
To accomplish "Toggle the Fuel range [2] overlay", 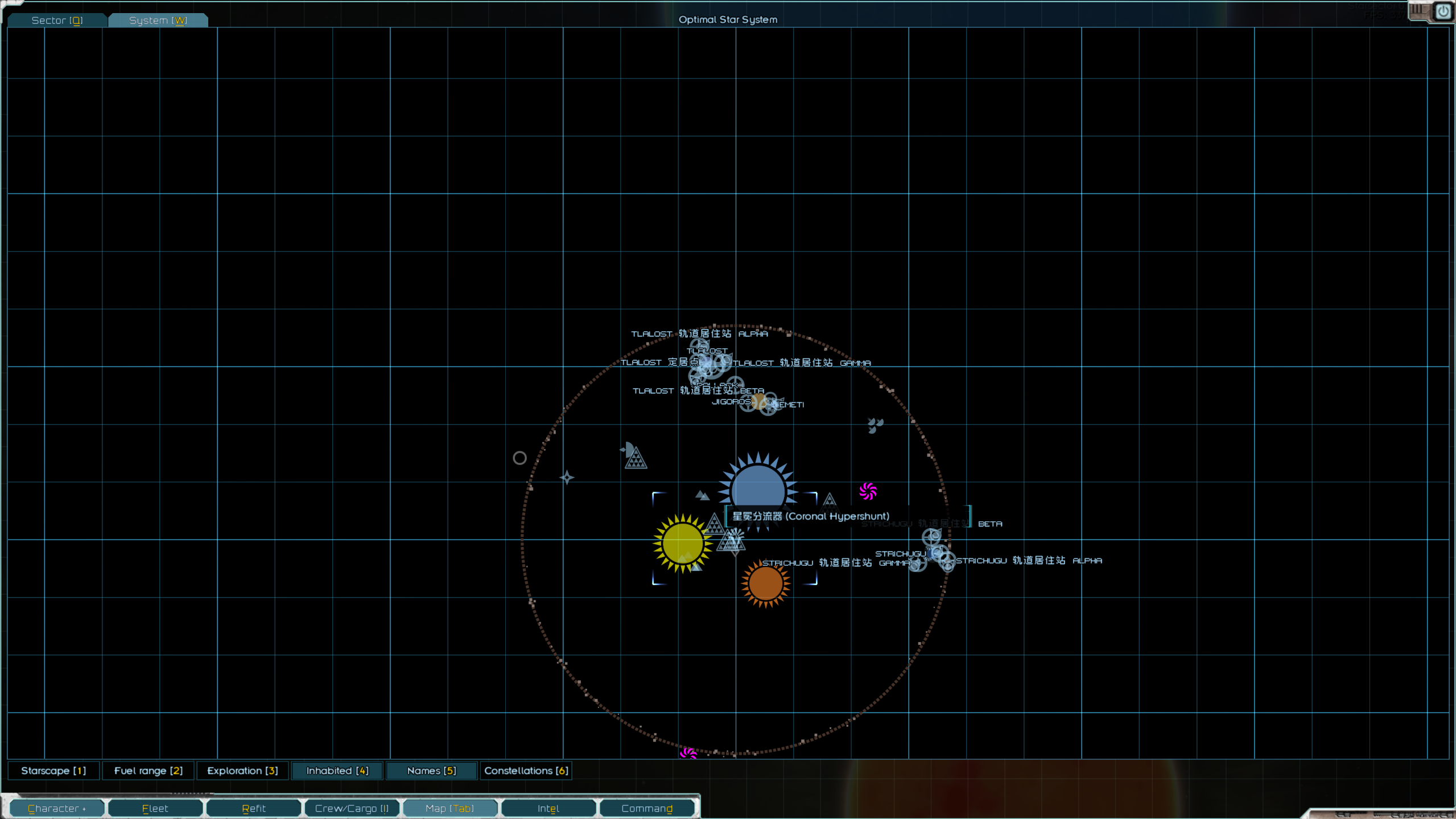I will pyautogui.click(x=148, y=770).
